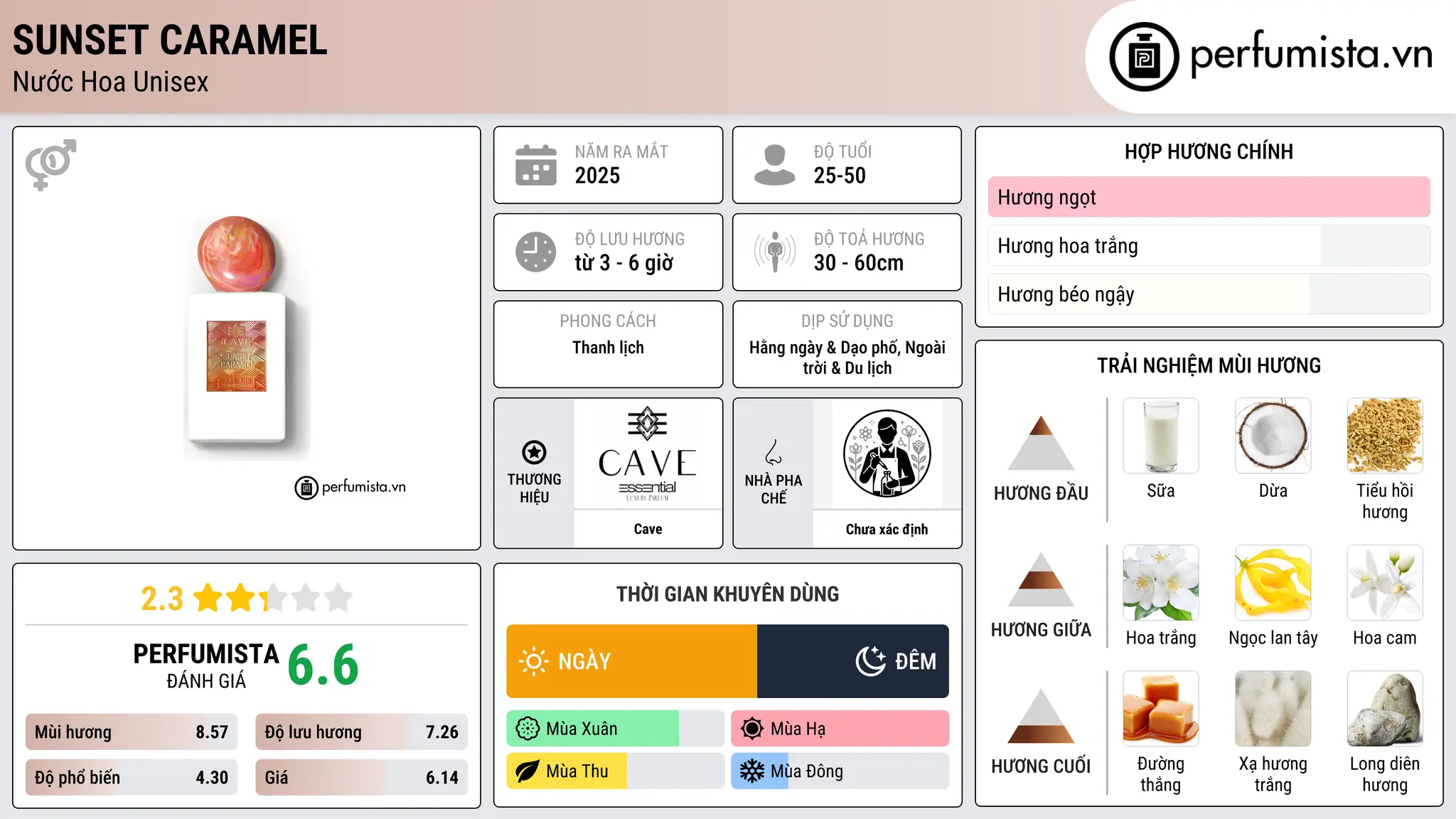Click the flower icon for Mùa Xuân

(x=528, y=729)
